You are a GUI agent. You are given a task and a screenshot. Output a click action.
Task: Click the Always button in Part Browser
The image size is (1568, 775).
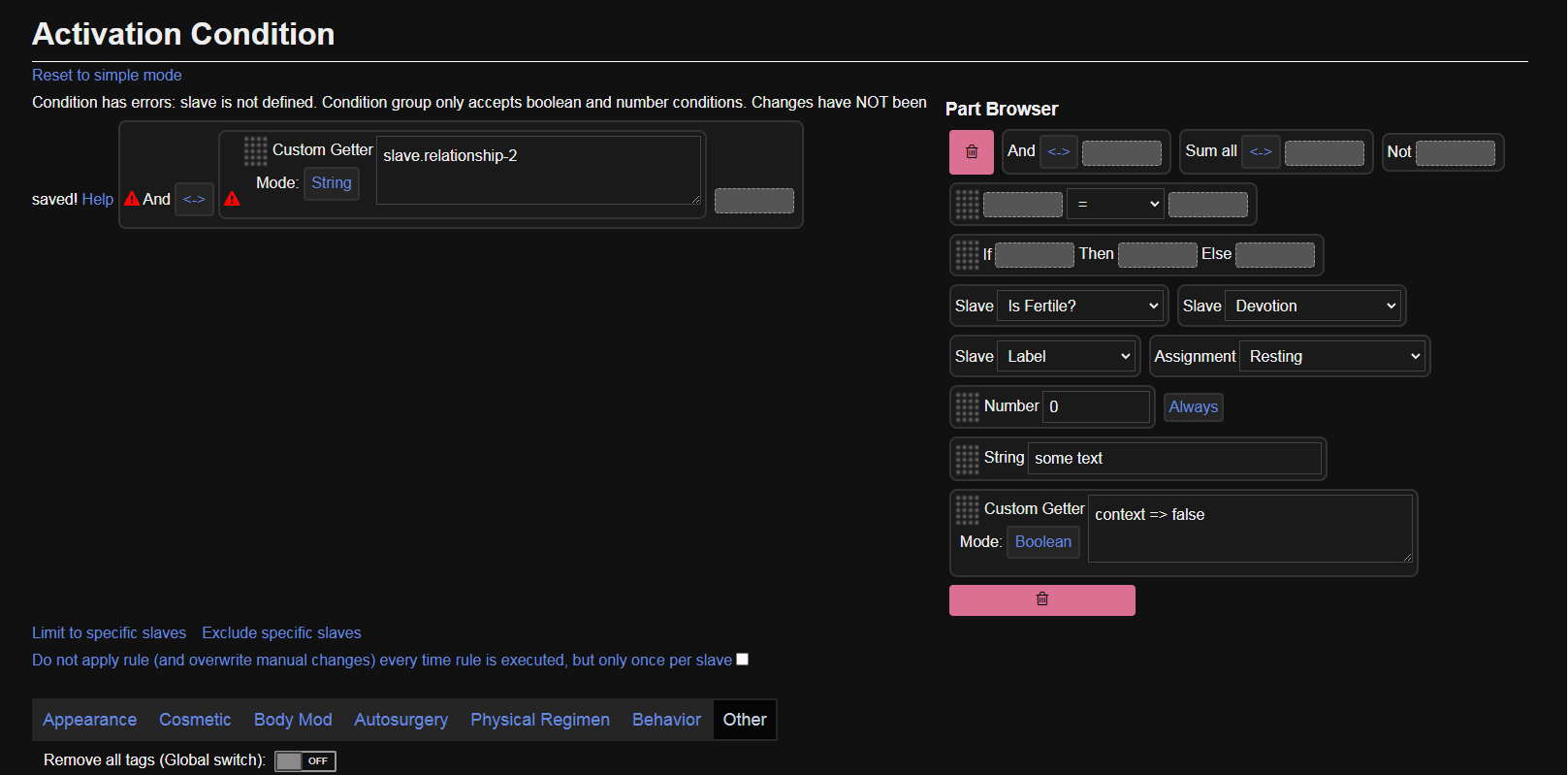click(1193, 407)
